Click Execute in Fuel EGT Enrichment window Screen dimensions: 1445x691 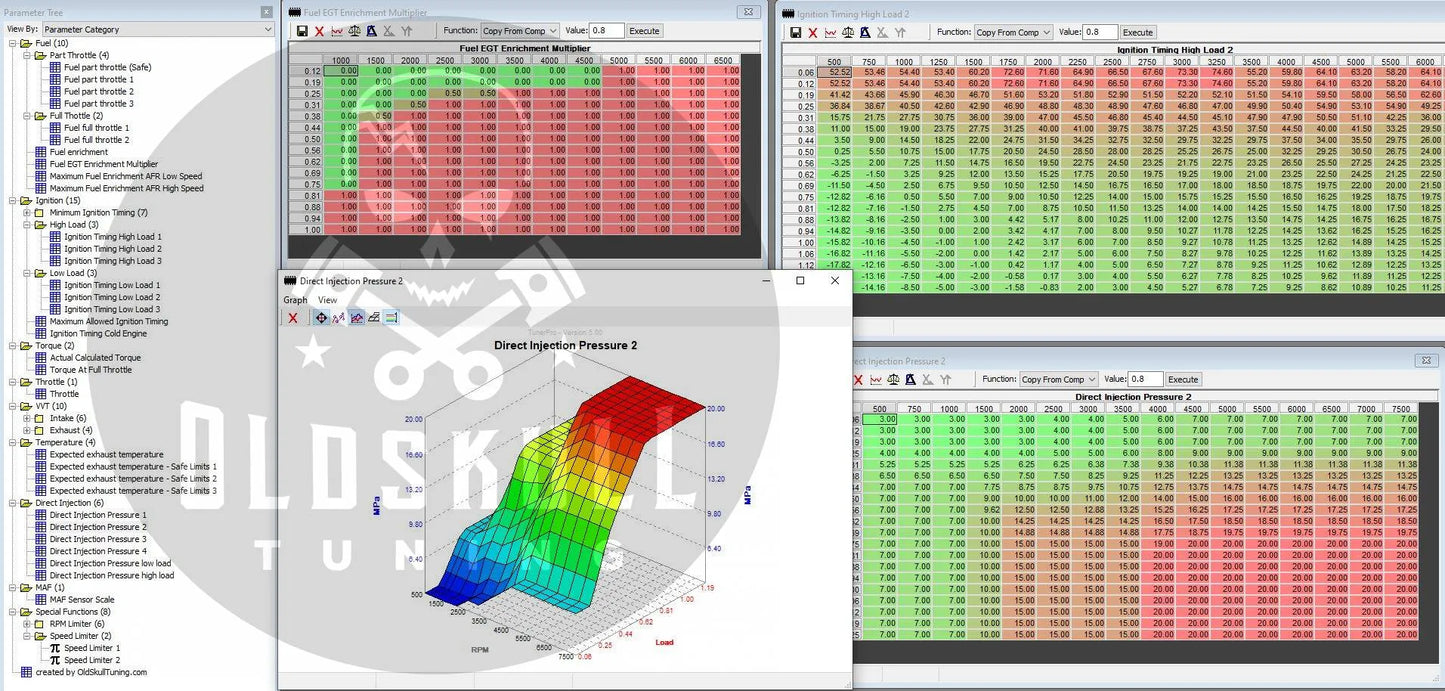click(x=644, y=31)
